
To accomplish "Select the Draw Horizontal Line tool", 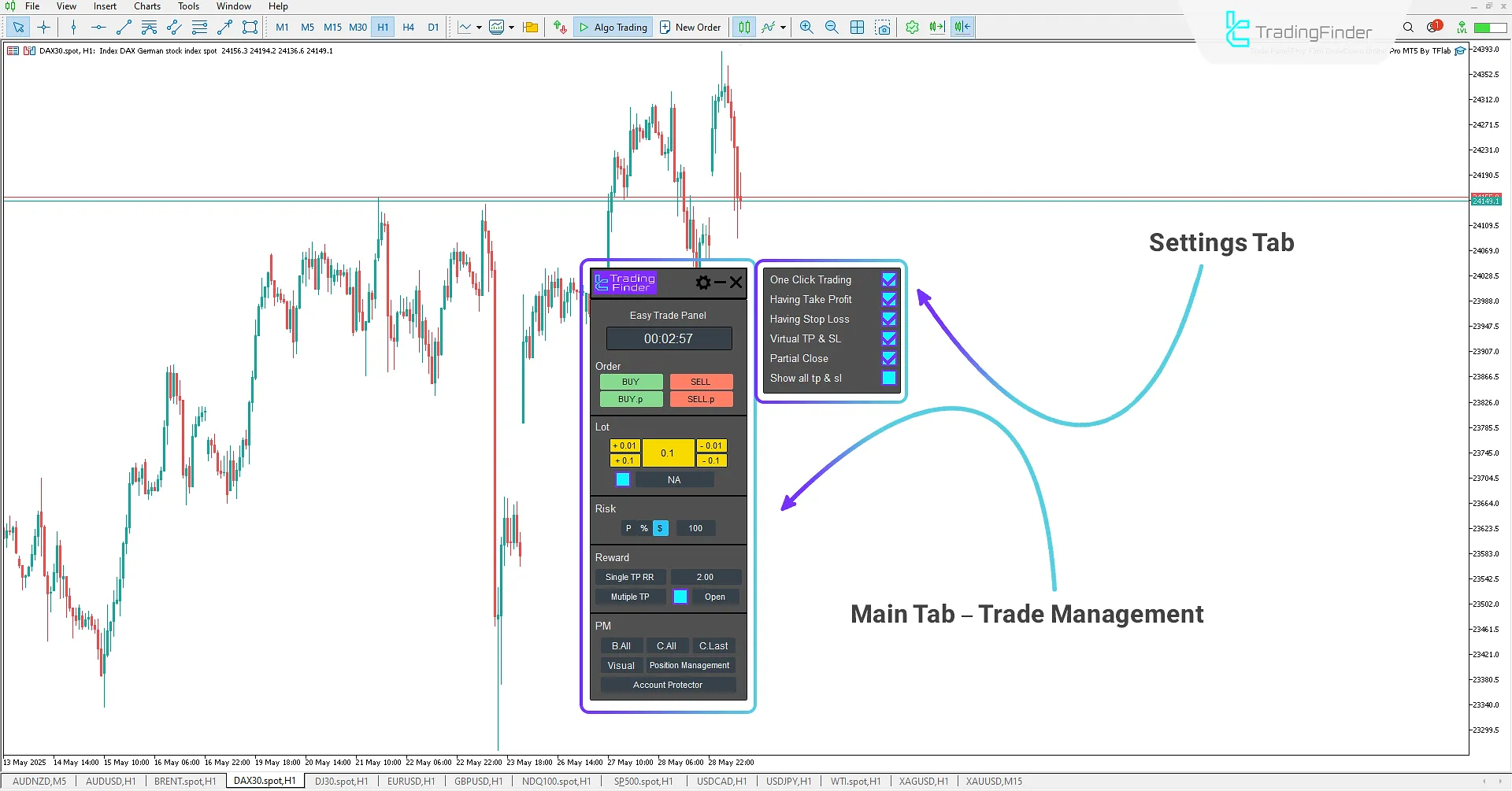I will (x=98, y=27).
